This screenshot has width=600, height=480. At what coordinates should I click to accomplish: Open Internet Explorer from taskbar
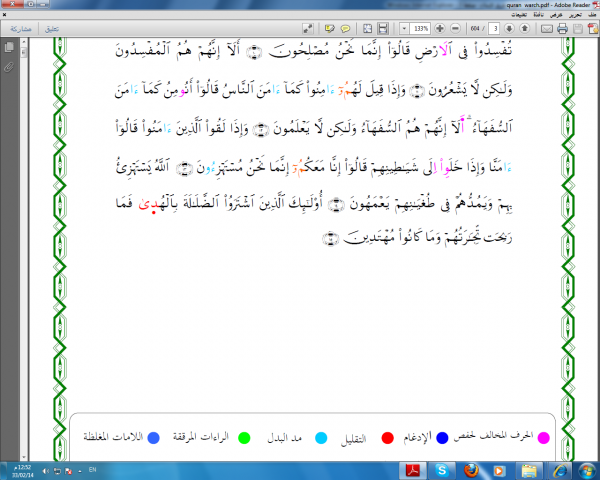(x=559, y=470)
